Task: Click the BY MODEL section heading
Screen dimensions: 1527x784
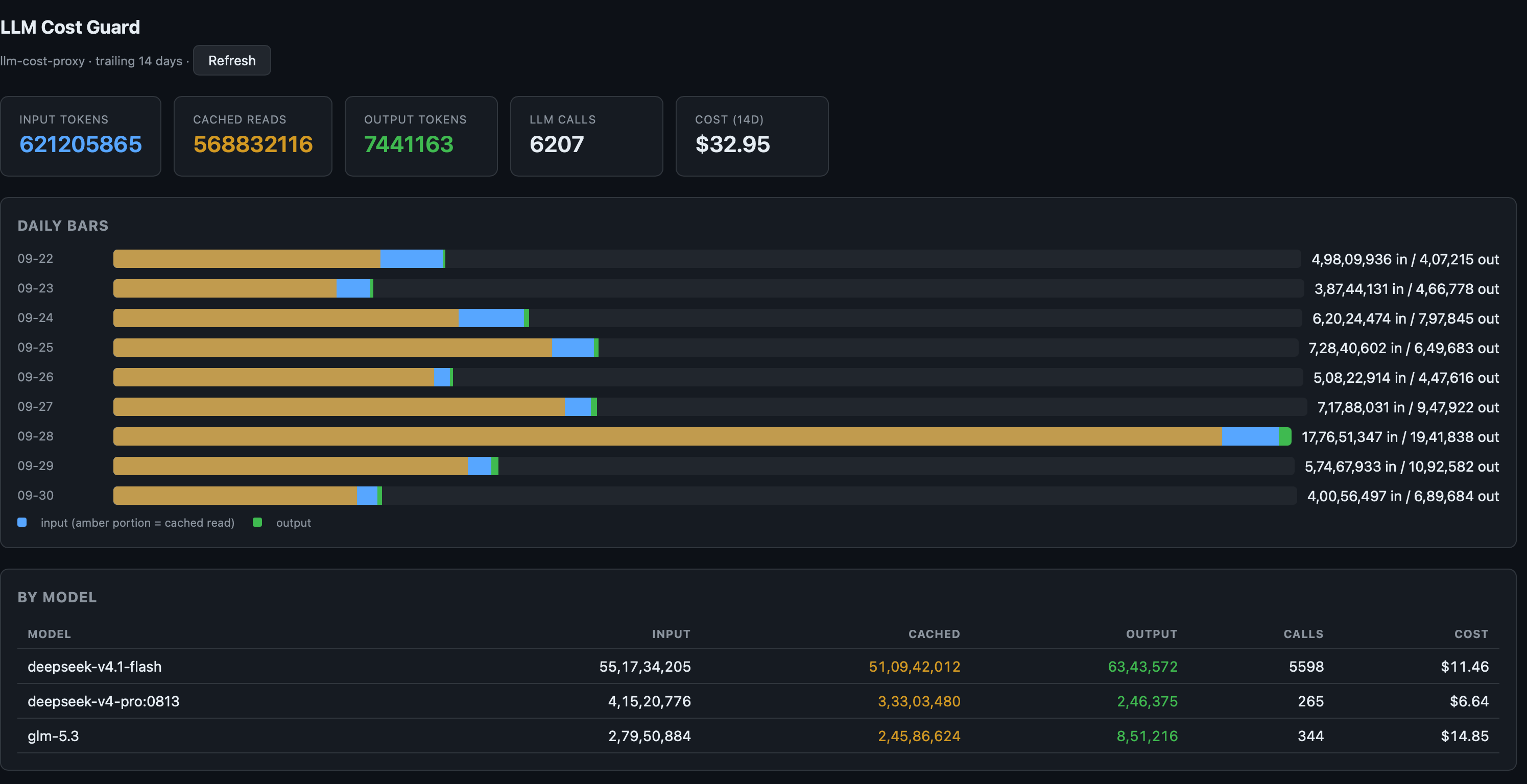Action: [x=57, y=597]
